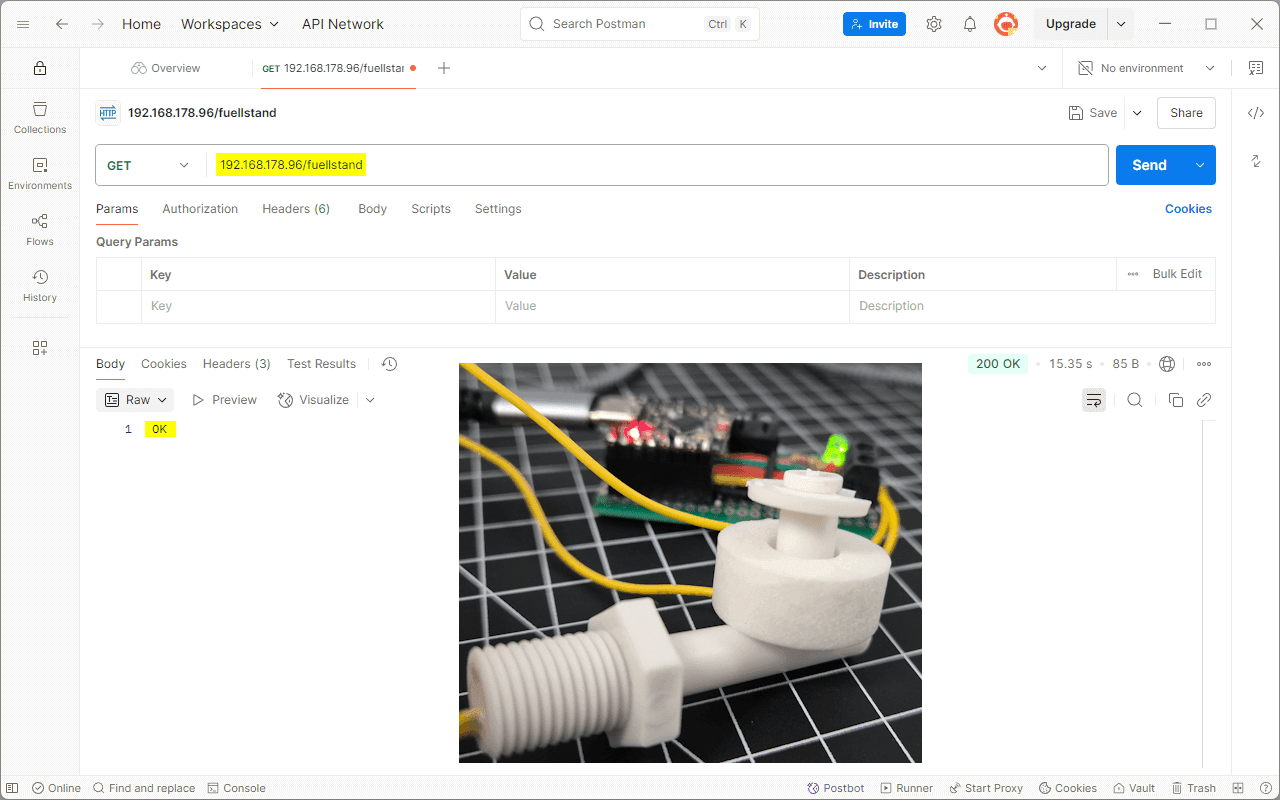Click the blue Send button
The width and height of the screenshot is (1280, 800).
click(x=1148, y=165)
